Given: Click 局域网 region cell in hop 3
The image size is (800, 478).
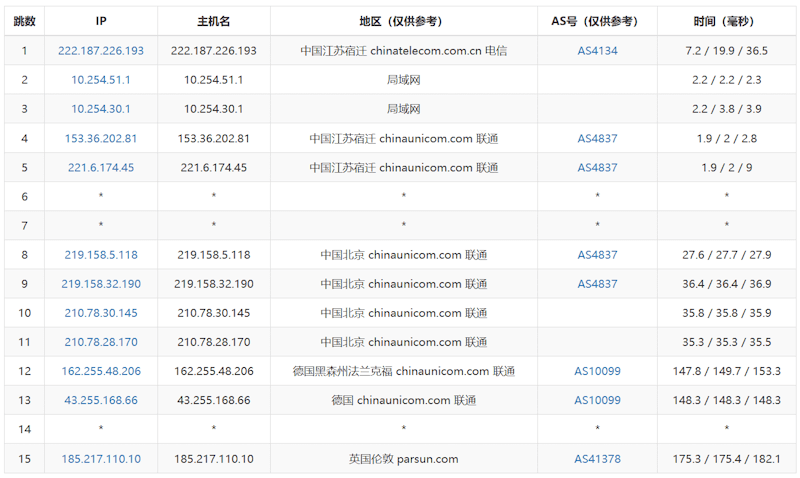Looking at the screenshot, I should click(x=404, y=109).
